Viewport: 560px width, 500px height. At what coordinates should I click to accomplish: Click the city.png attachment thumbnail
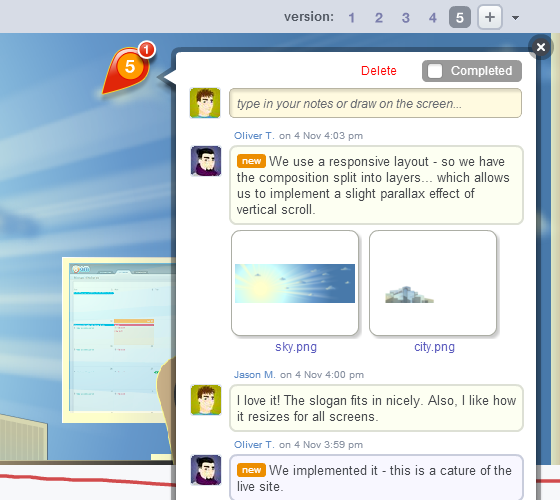click(433, 283)
